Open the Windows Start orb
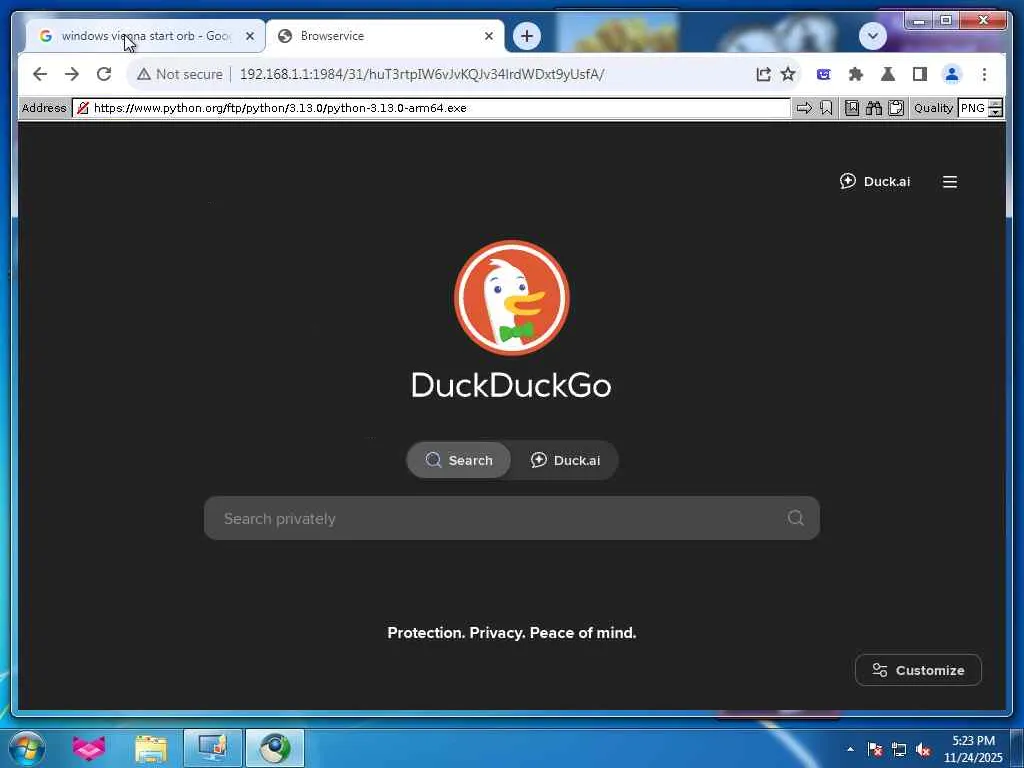 tap(26, 749)
